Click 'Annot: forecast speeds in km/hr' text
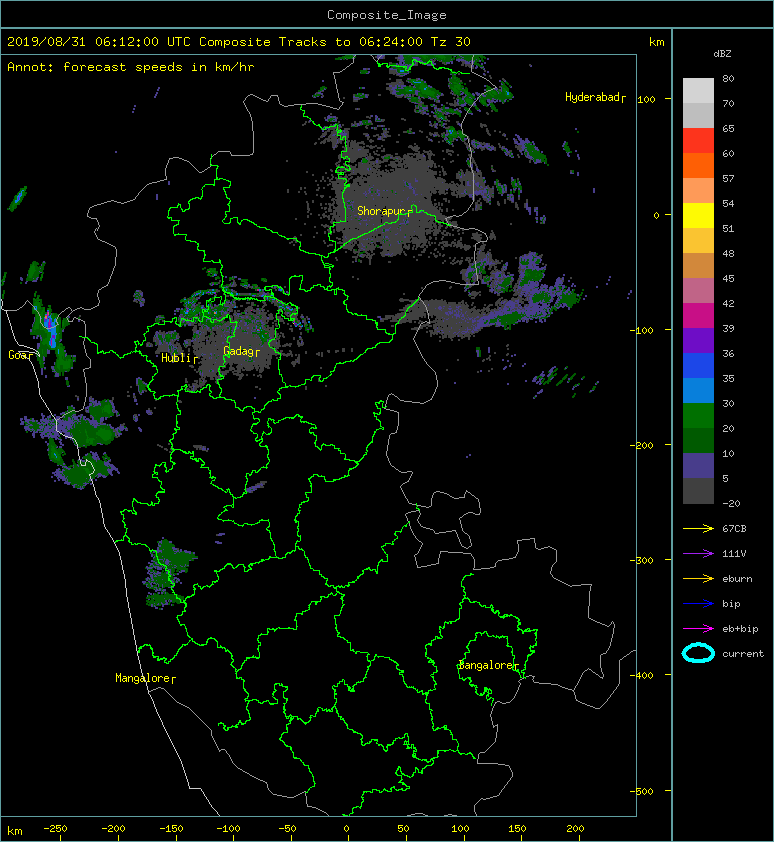 131,67
